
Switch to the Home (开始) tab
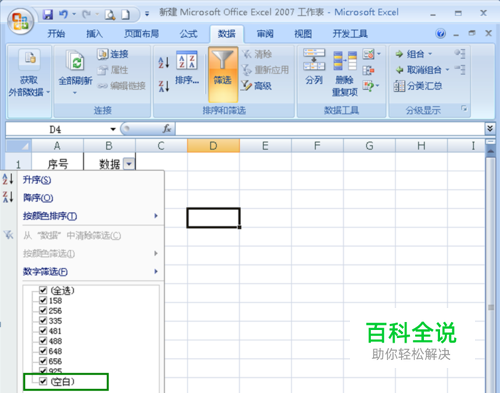(x=56, y=34)
